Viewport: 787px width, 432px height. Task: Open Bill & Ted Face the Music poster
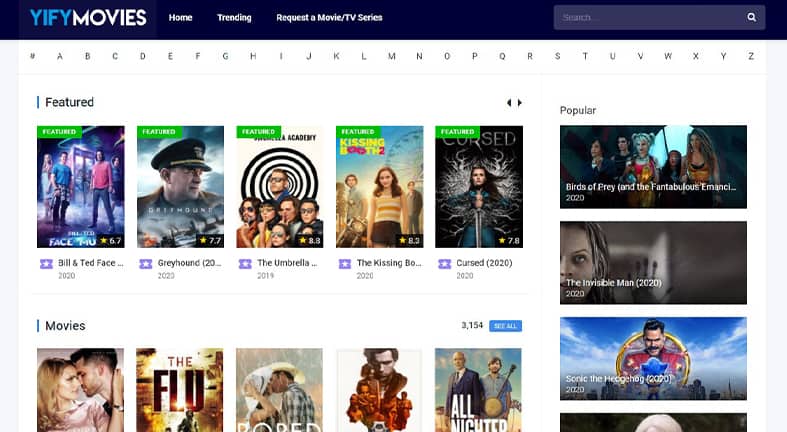(81, 187)
